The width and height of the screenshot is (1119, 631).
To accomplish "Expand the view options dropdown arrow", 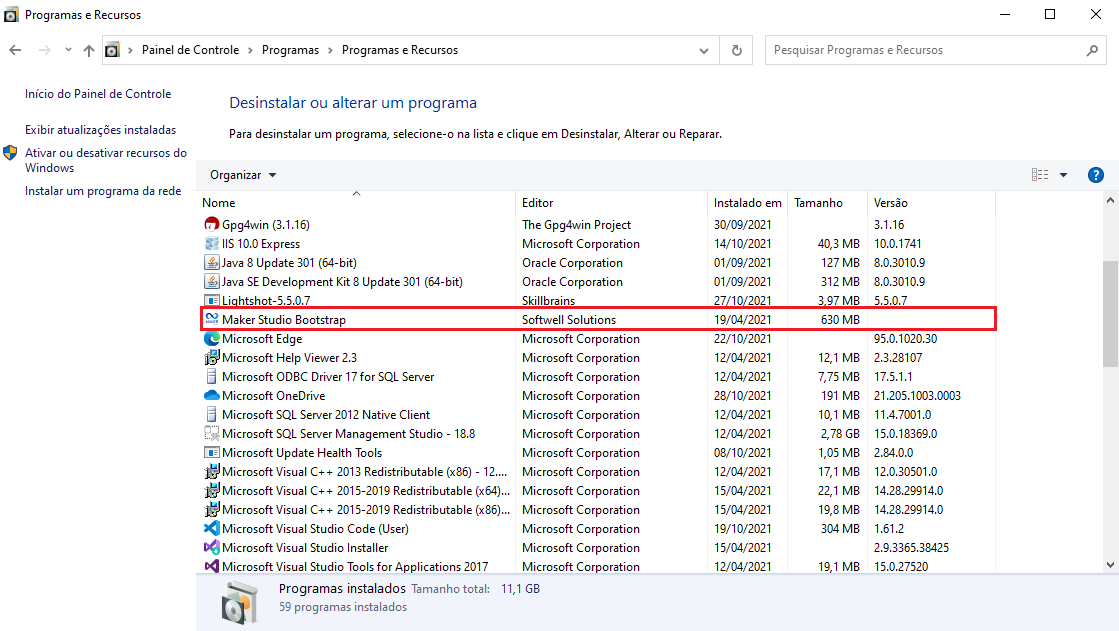I will pos(1064,175).
